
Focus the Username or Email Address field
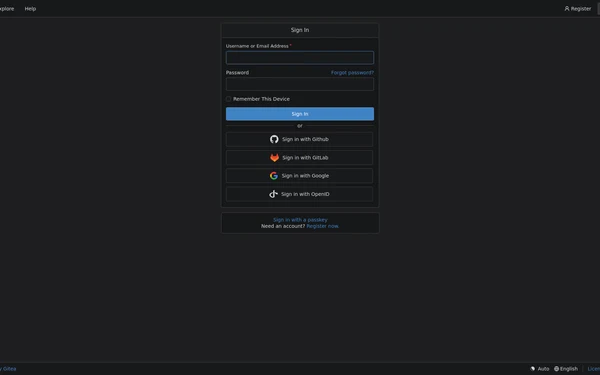300,58
